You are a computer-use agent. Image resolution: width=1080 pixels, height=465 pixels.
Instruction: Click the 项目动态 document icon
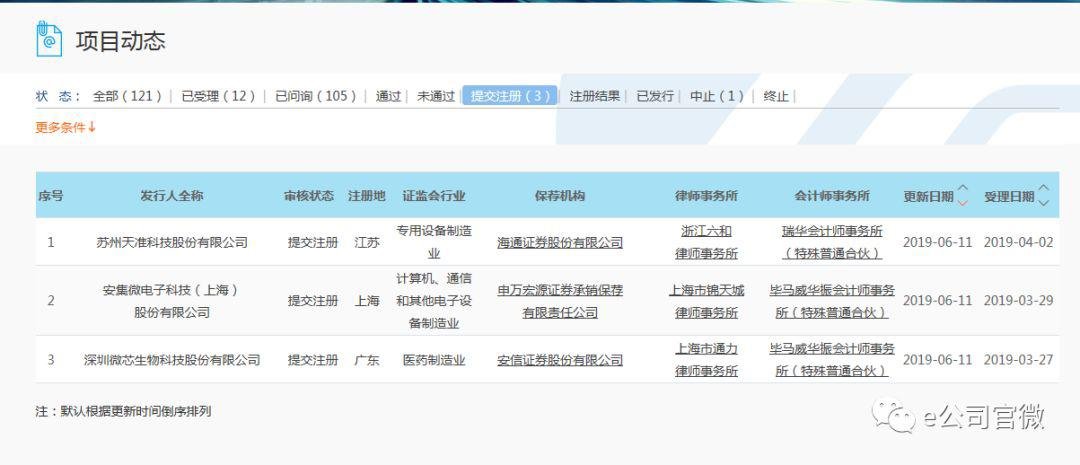tap(49, 39)
